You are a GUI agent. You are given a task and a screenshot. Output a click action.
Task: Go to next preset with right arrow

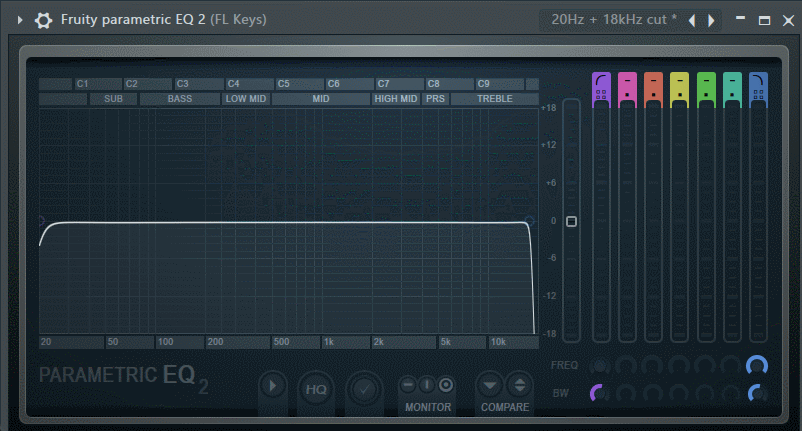pyautogui.click(x=711, y=20)
